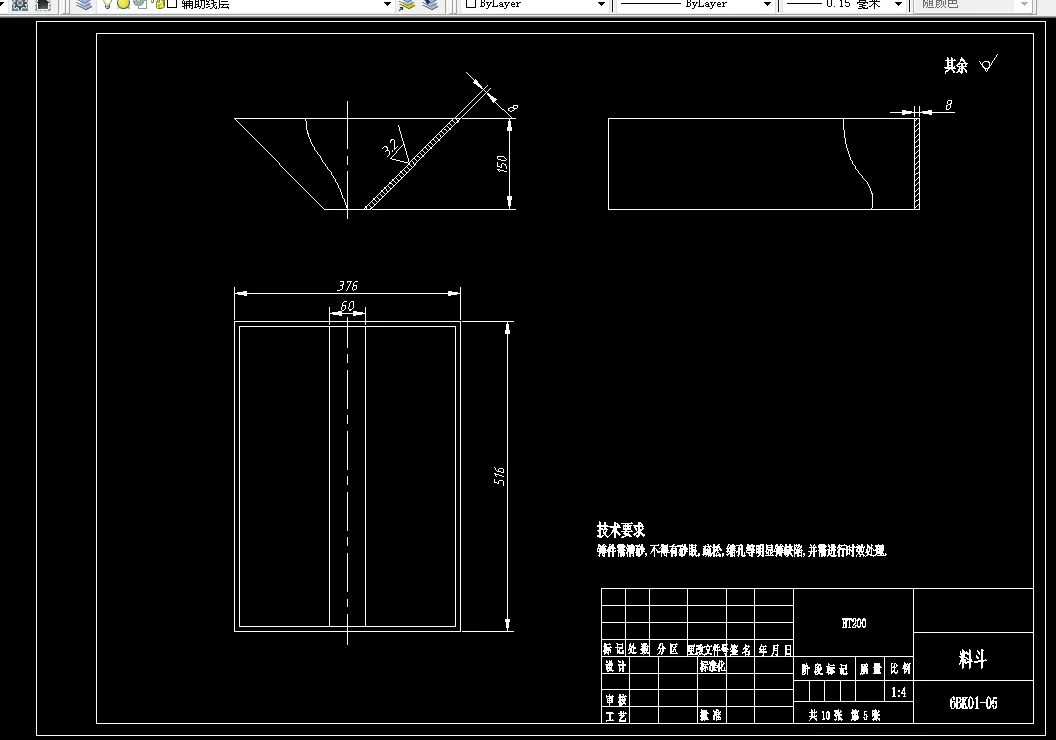Select the 设计 title block cell
Viewport: 1056px width, 740px height.
615,666
